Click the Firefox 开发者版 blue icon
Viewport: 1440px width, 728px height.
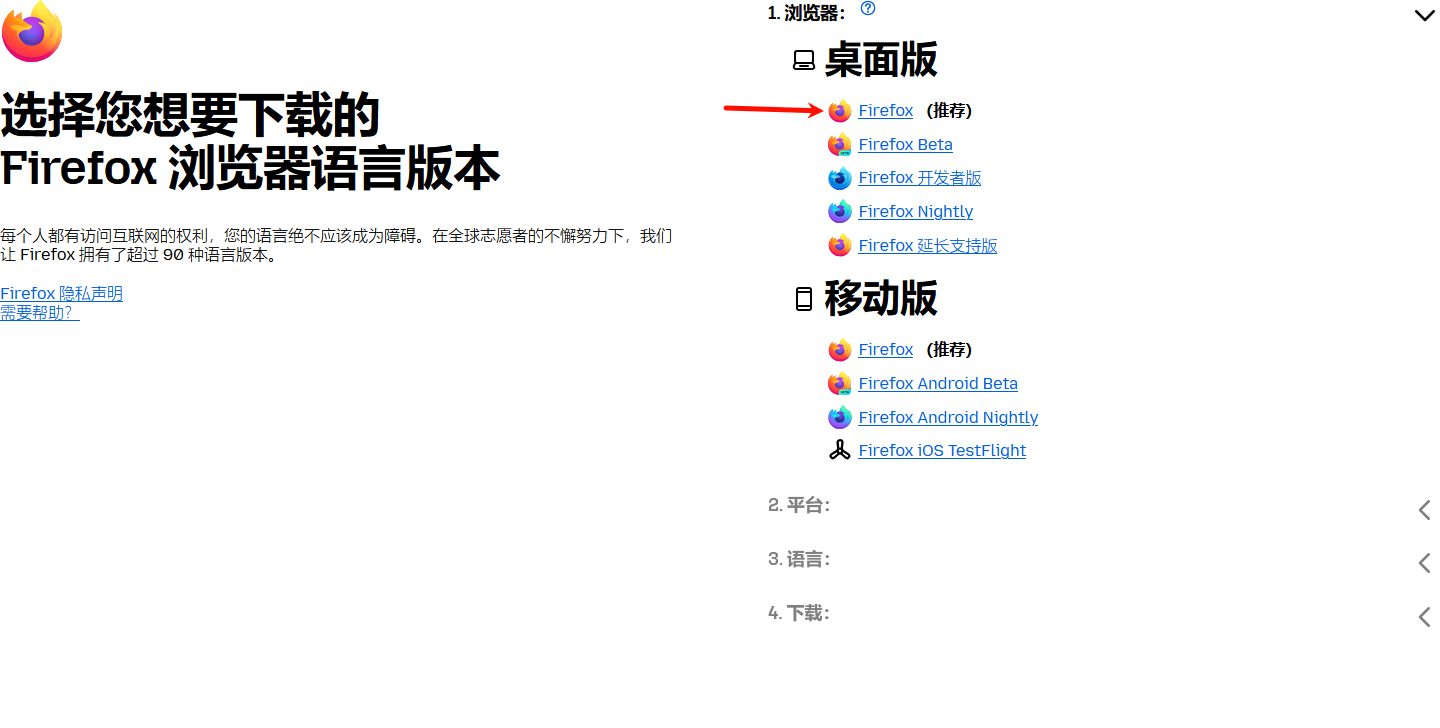tap(839, 178)
